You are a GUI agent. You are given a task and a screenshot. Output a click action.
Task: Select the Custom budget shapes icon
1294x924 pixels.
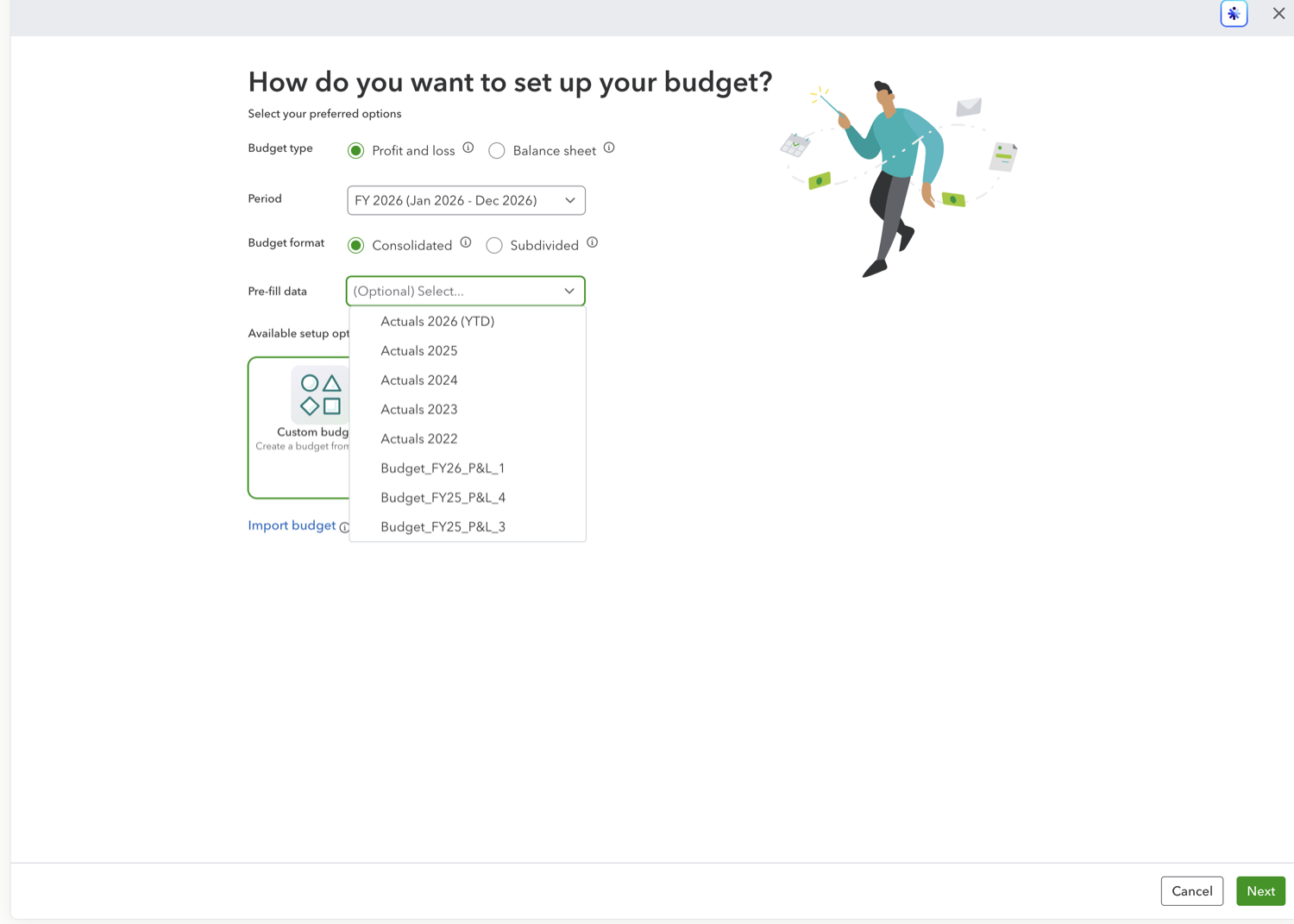(x=321, y=394)
